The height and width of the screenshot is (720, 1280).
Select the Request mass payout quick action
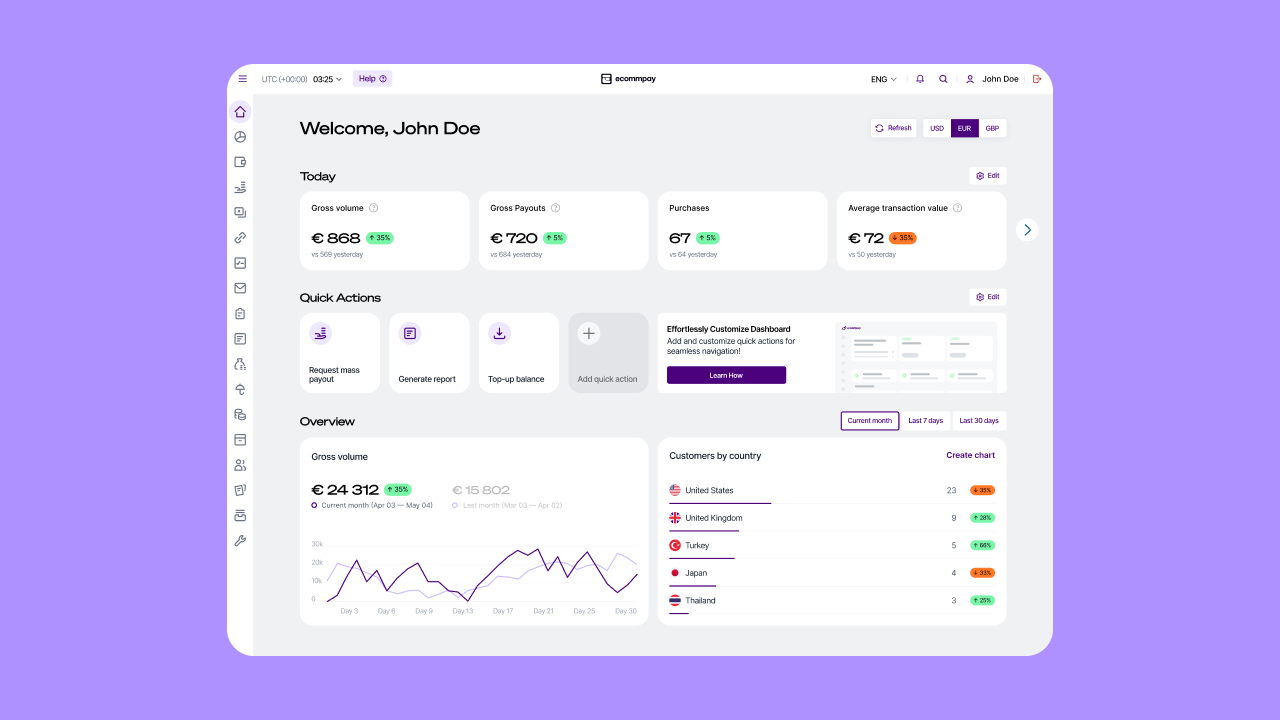339,352
